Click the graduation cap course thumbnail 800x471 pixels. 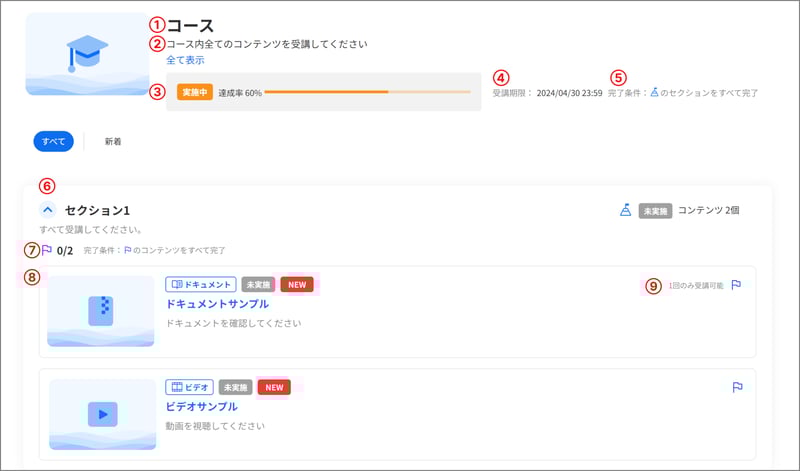click(x=87, y=55)
